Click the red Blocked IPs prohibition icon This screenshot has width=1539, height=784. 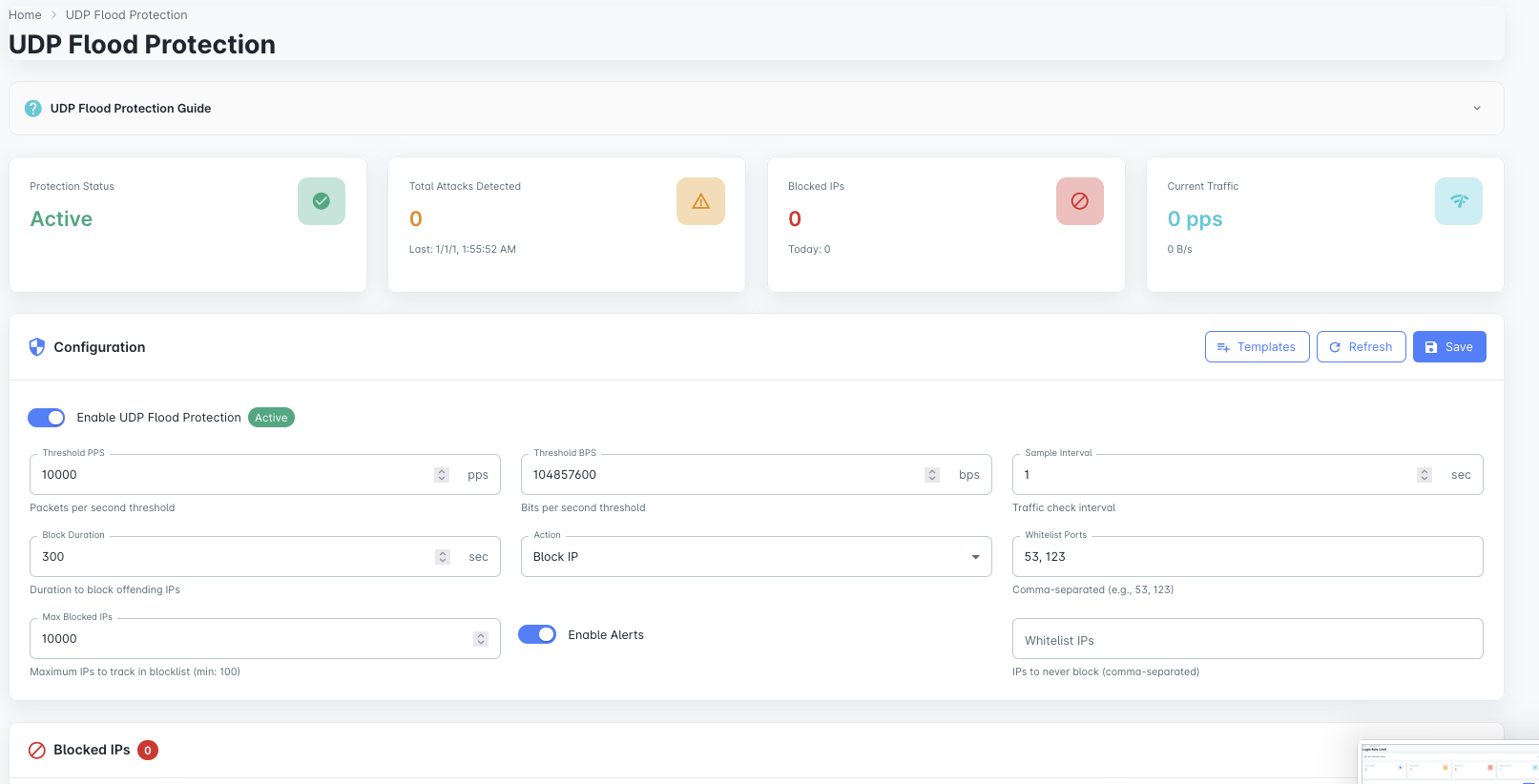(1079, 201)
